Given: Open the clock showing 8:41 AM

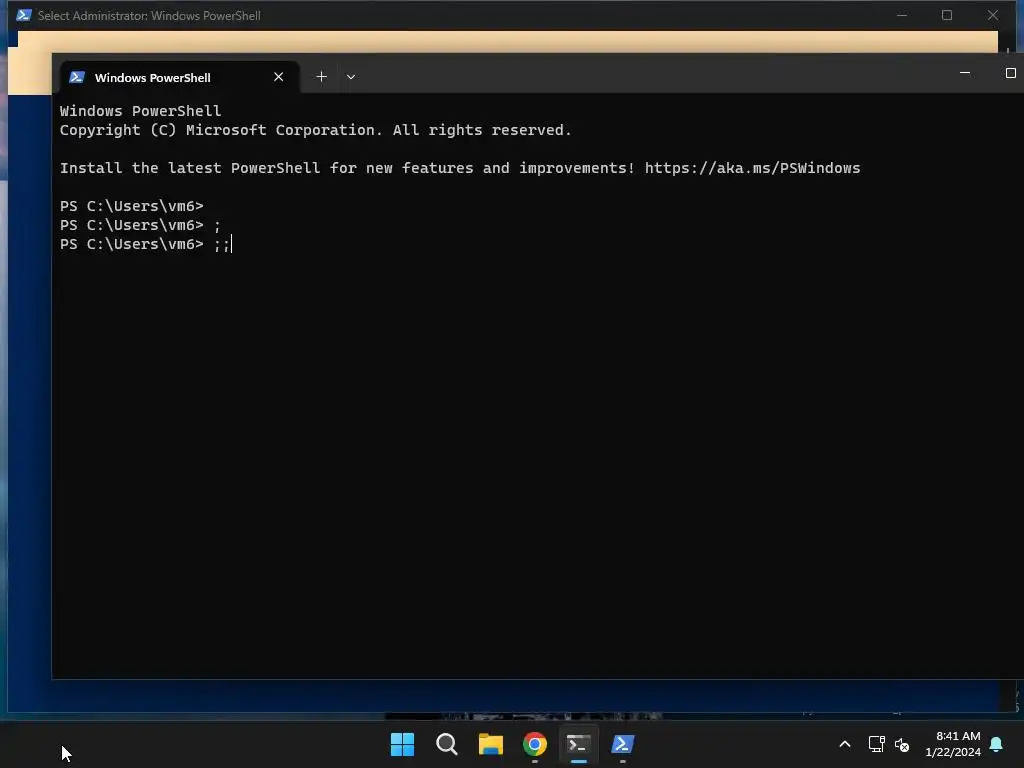Looking at the screenshot, I should click(x=953, y=744).
